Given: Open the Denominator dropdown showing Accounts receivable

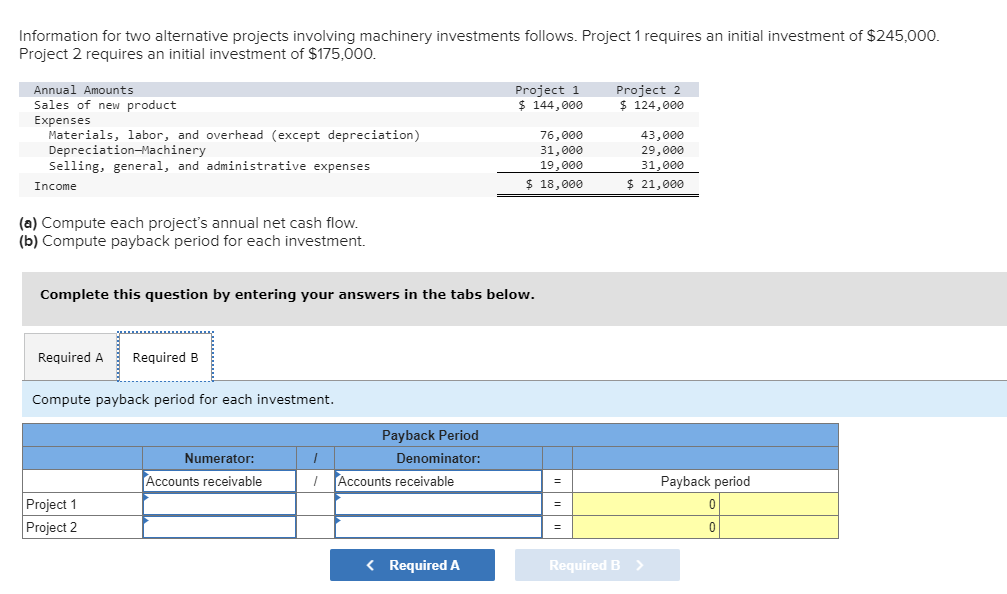Looking at the screenshot, I should click(x=437, y=480).
